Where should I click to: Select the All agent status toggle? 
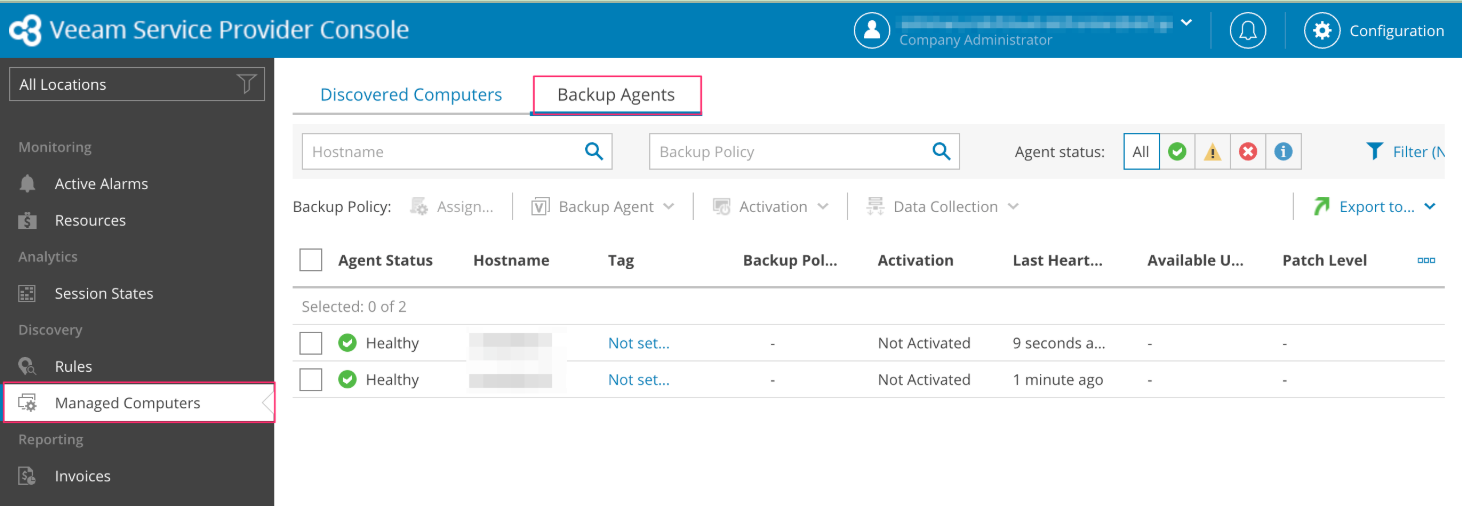point(1141,152)
